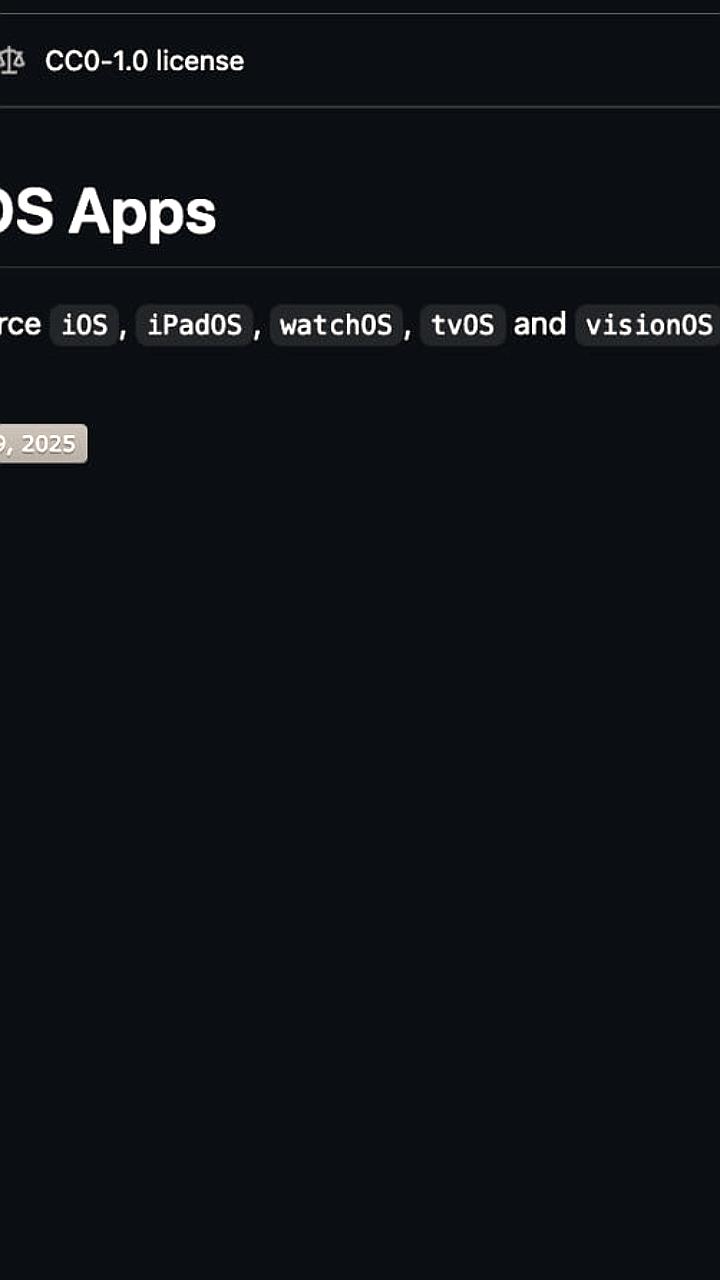Select the iPadOS code tag
This screenshot has height=1280, width=720.
click(x=195, y=325)
